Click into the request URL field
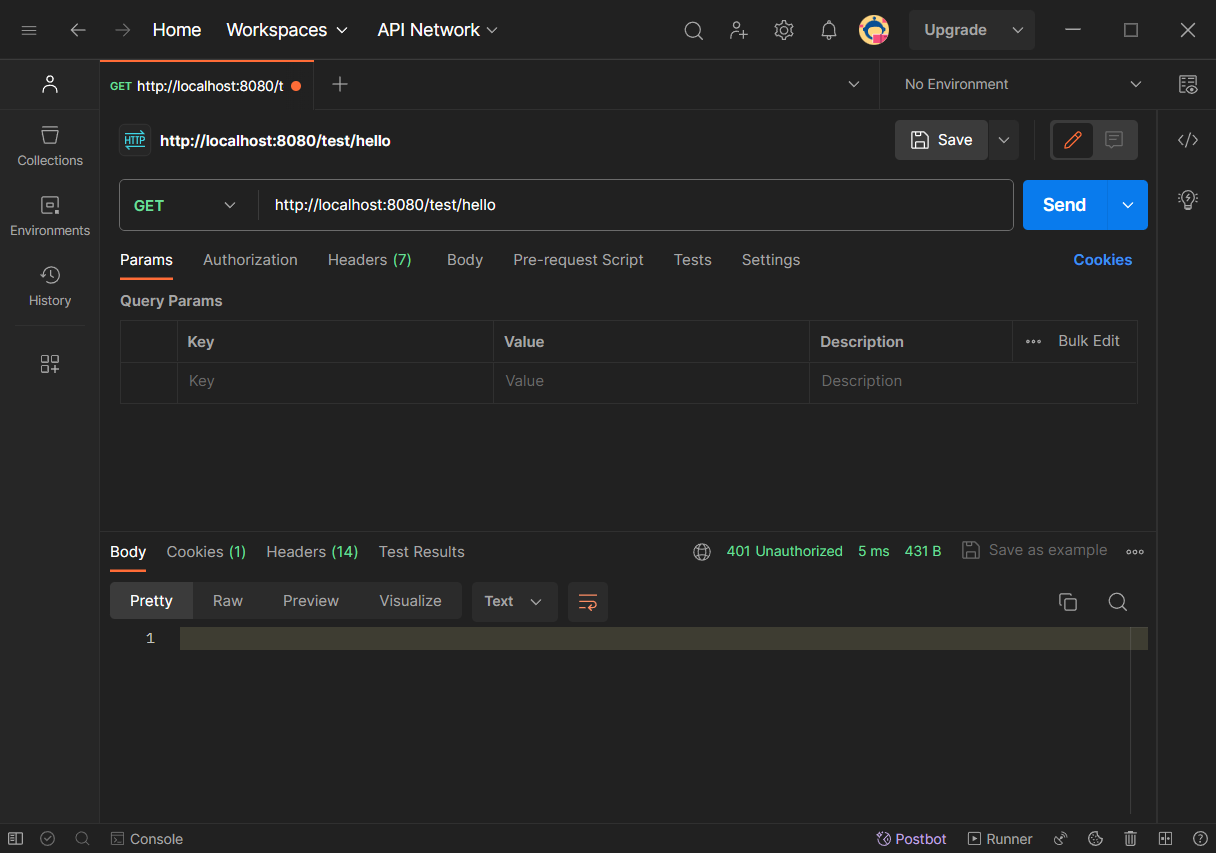 point(636,205)
